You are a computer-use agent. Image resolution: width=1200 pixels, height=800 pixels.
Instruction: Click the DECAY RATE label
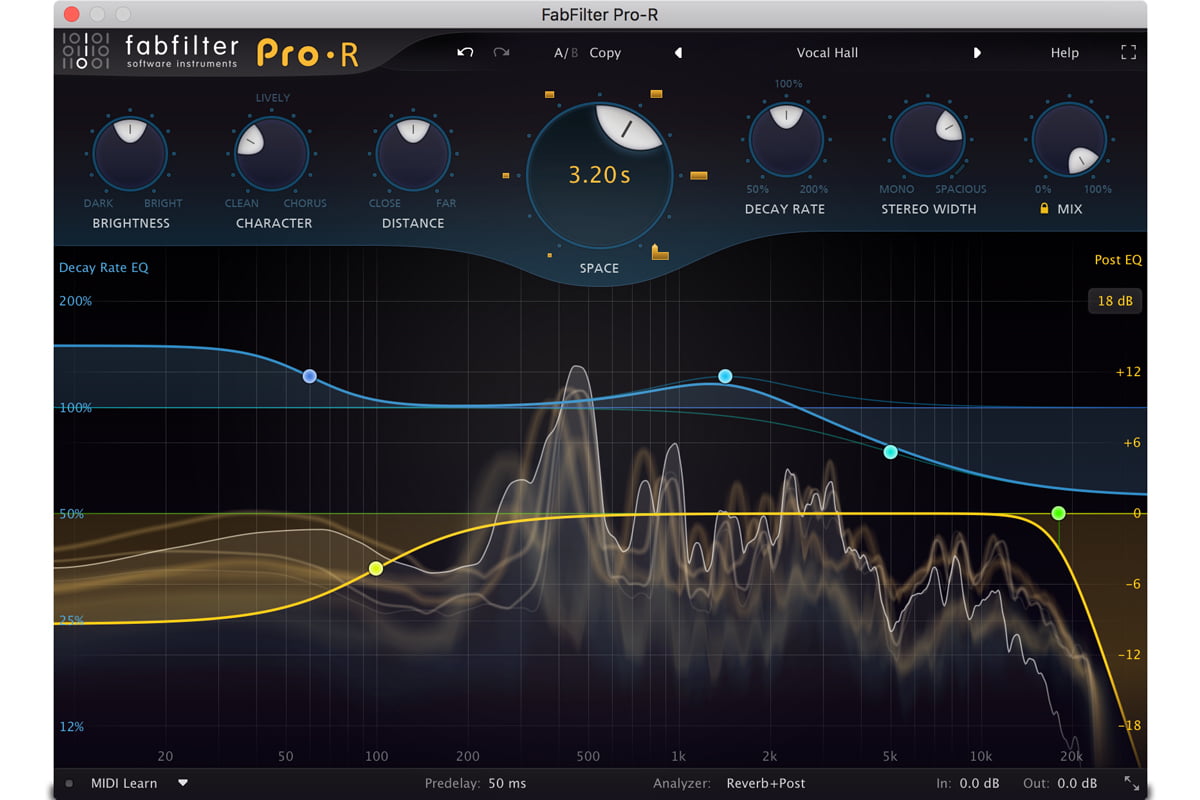coord(787,209)
